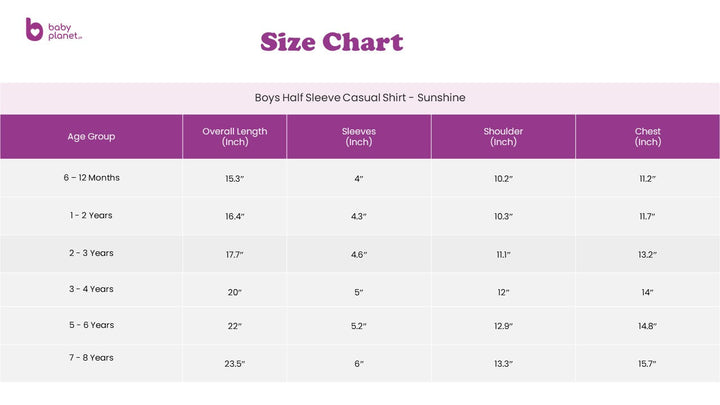
Task: Select the 6 – 12 Months row label
Action: 91,178
